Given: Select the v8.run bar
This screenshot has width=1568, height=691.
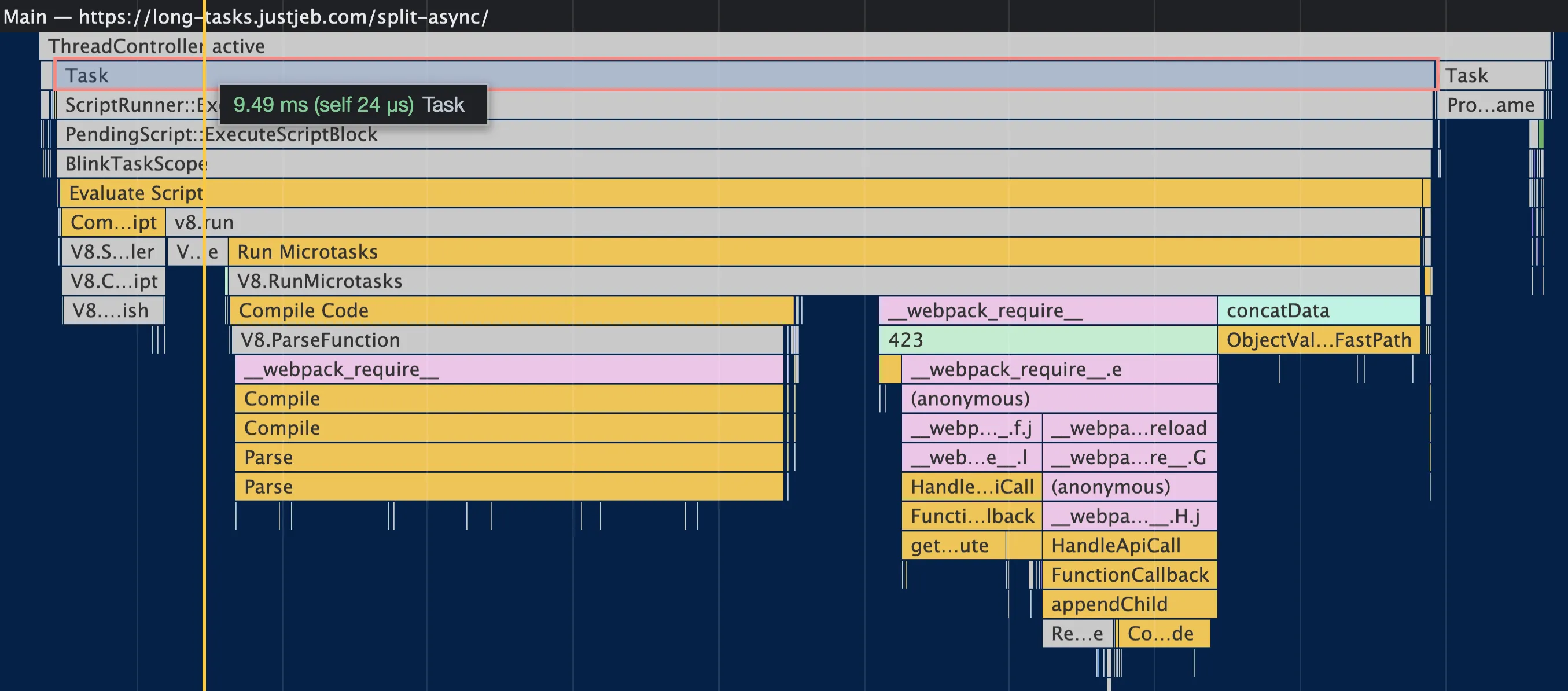Looking at the screenshot, I should click(x=794, y=223).
